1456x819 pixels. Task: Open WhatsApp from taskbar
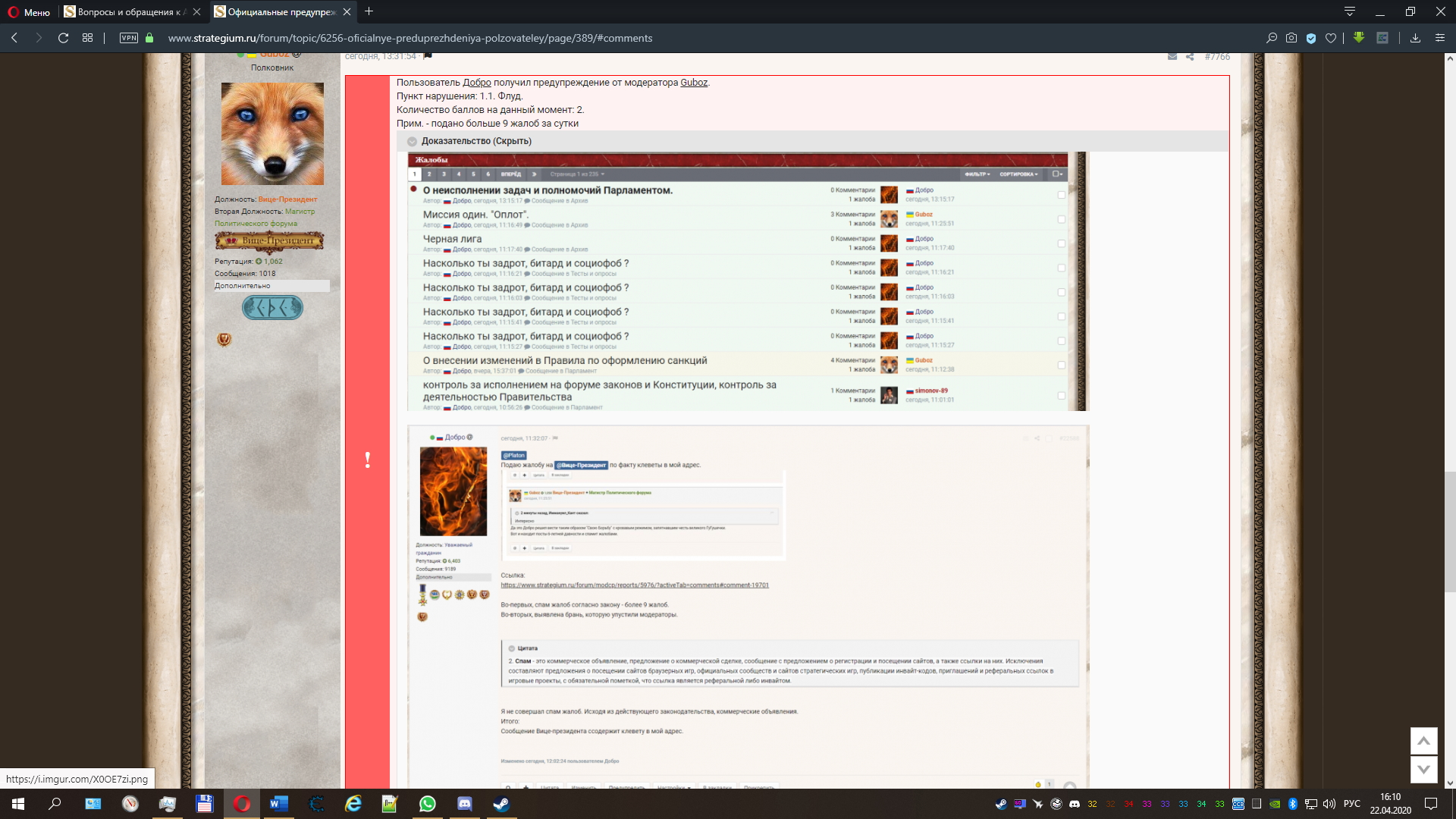428,804
